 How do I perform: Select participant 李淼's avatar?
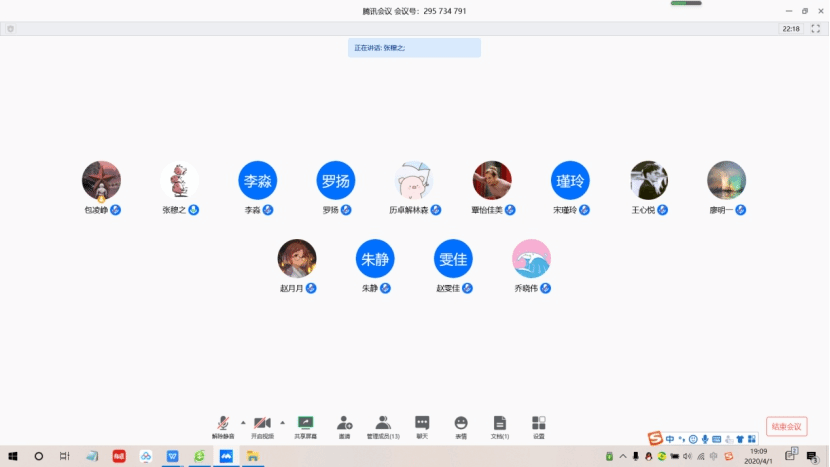pyautogui.click(x=257, y=181)
